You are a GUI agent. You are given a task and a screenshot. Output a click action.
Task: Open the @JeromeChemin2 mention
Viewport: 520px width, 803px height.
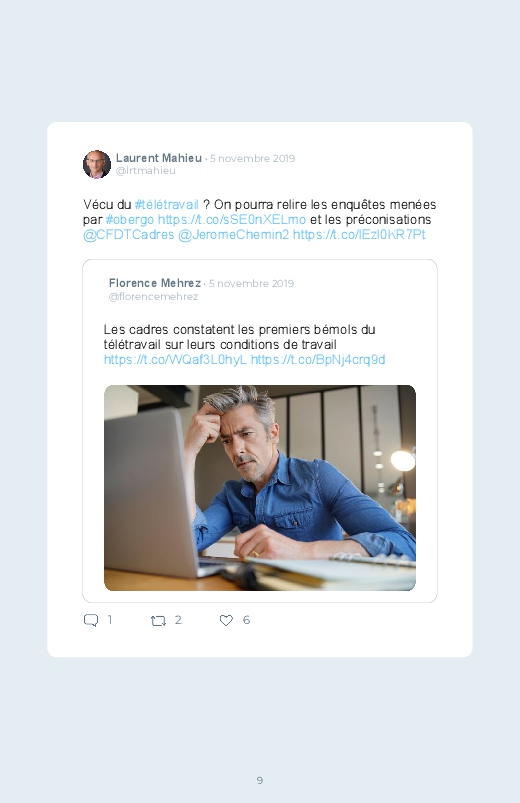click(x=233, y=235)
